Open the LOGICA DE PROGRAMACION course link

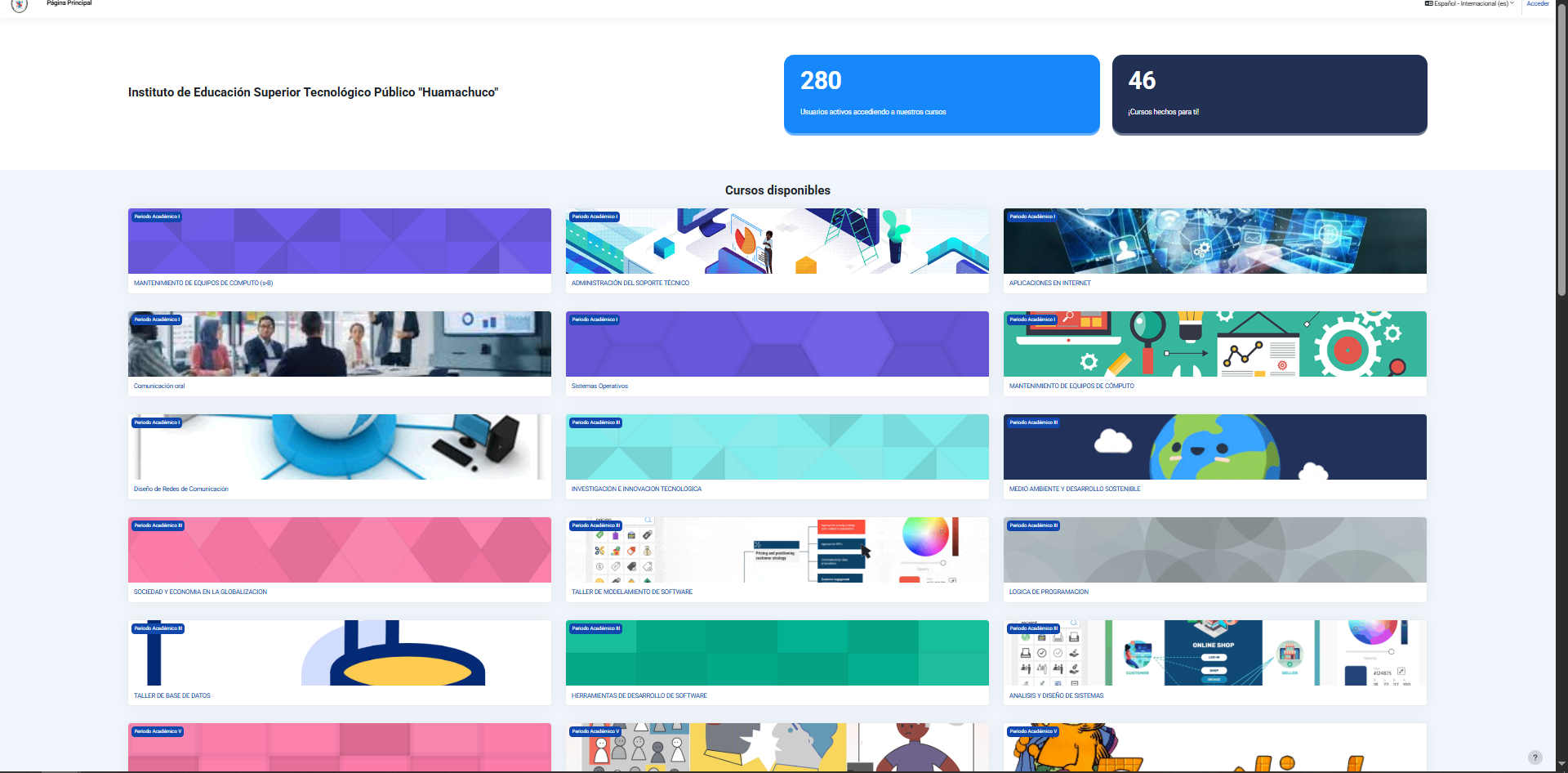coord(1049,592)
